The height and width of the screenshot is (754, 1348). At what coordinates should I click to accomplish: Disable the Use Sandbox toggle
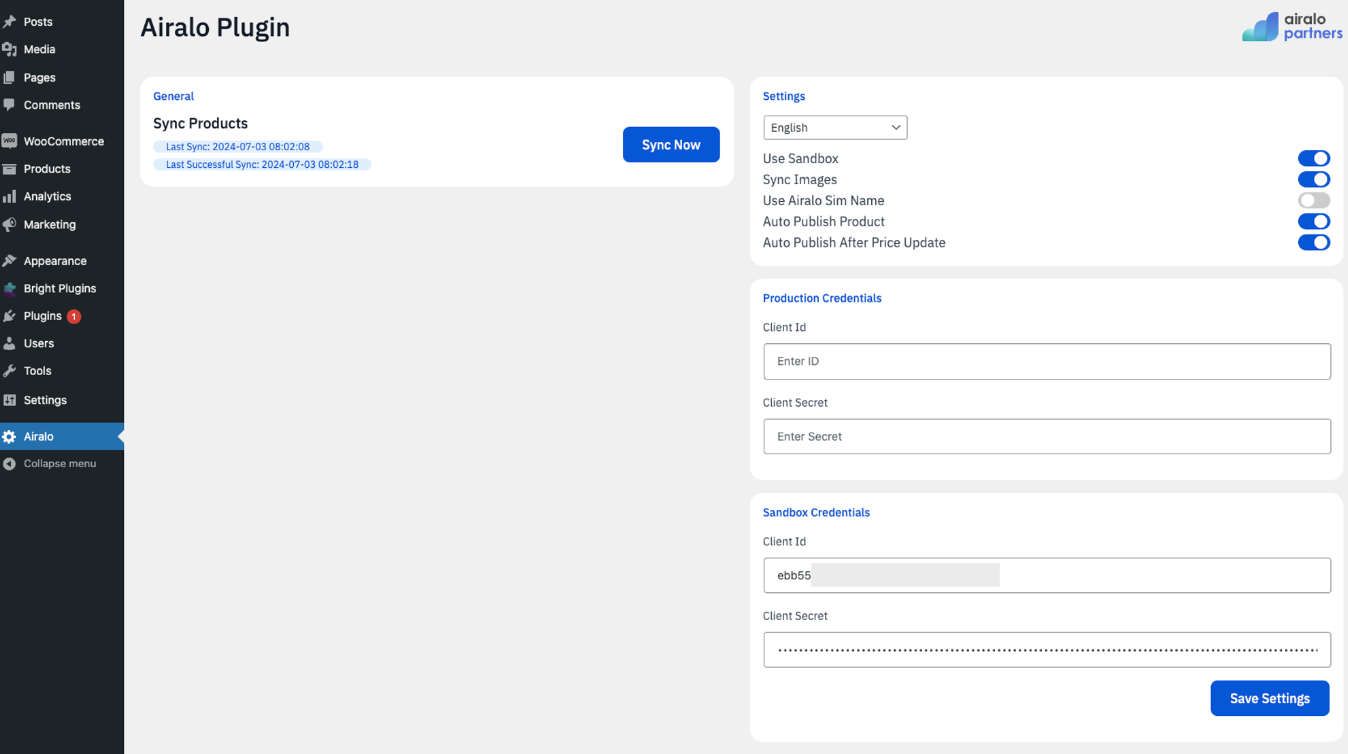(1314, 158)
